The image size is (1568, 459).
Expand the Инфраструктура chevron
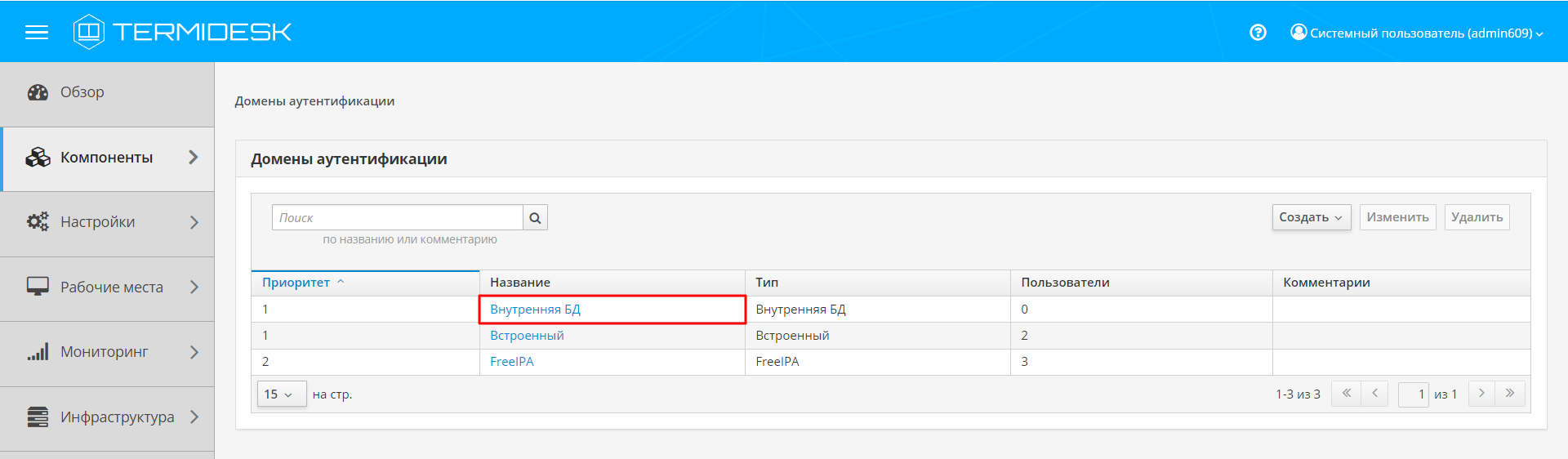point(194,417)
